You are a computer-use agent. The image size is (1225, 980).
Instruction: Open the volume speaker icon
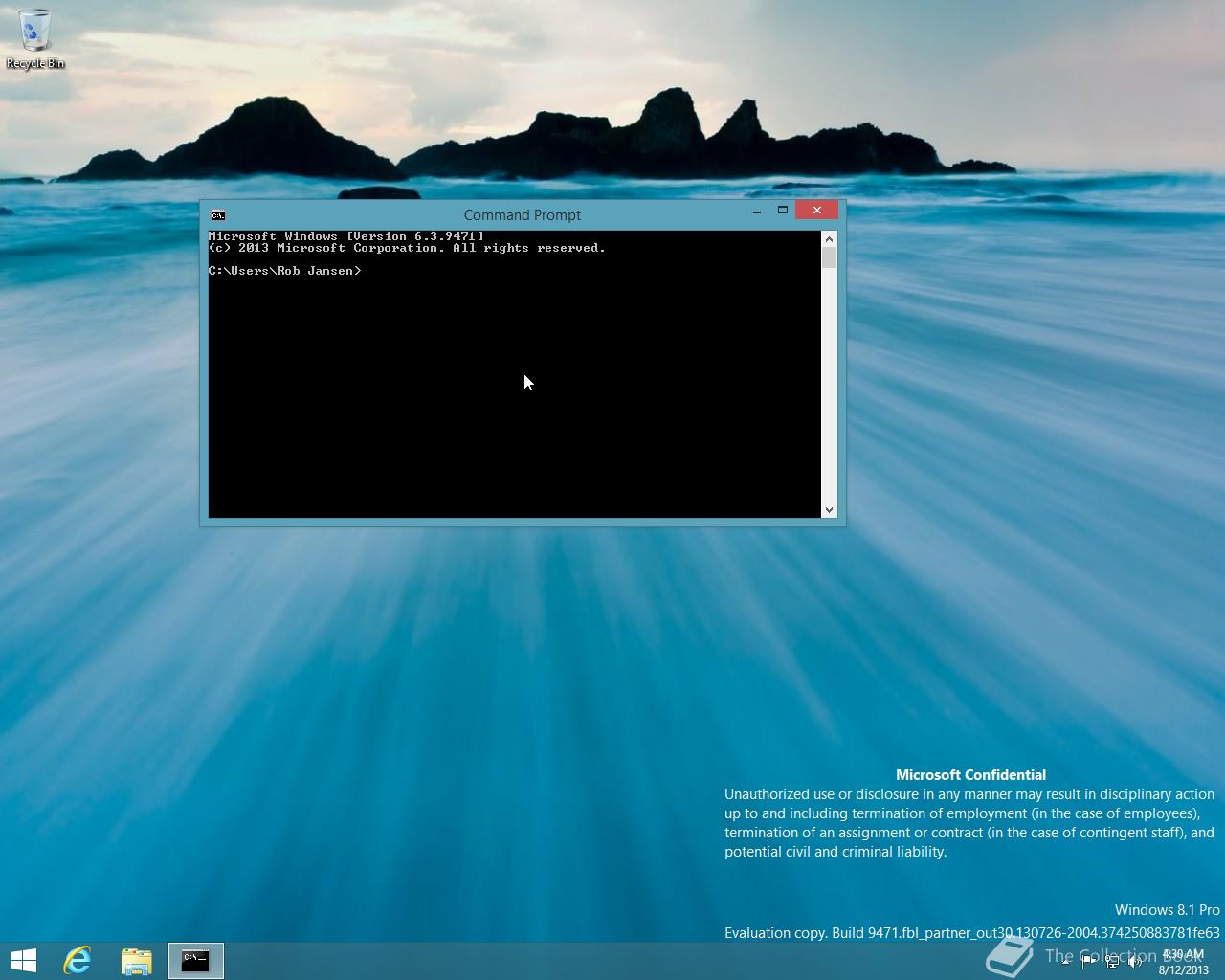coord(1135,962)
